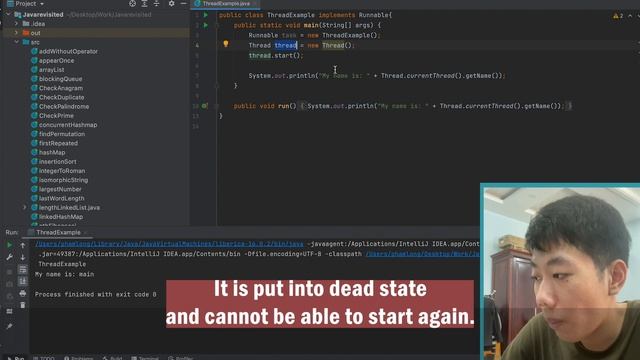Screen dimensions: 640x360
Task: Open the classpath path link in console
Action: [422, 254]
